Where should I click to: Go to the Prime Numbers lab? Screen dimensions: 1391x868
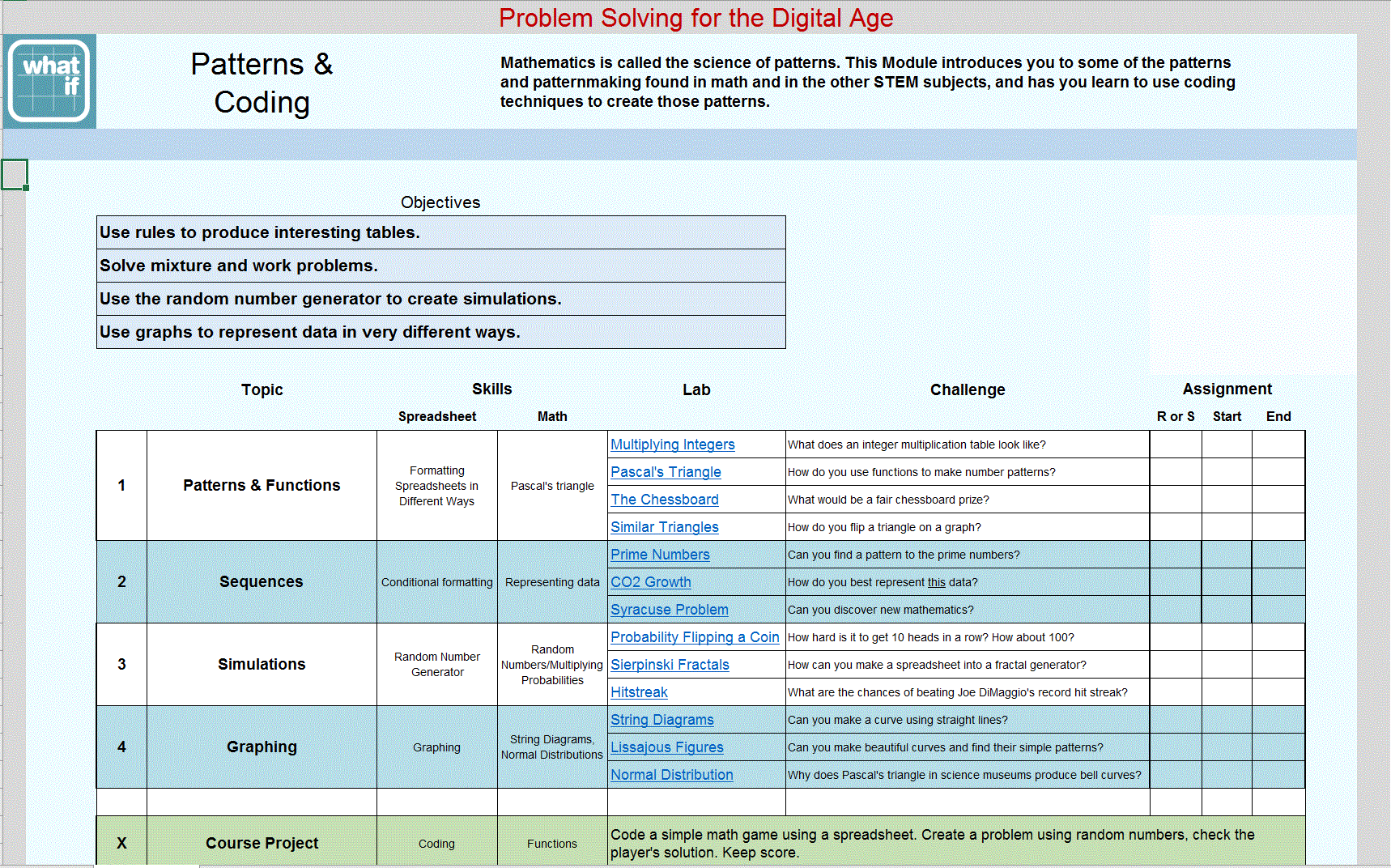[x=660, y=555]
